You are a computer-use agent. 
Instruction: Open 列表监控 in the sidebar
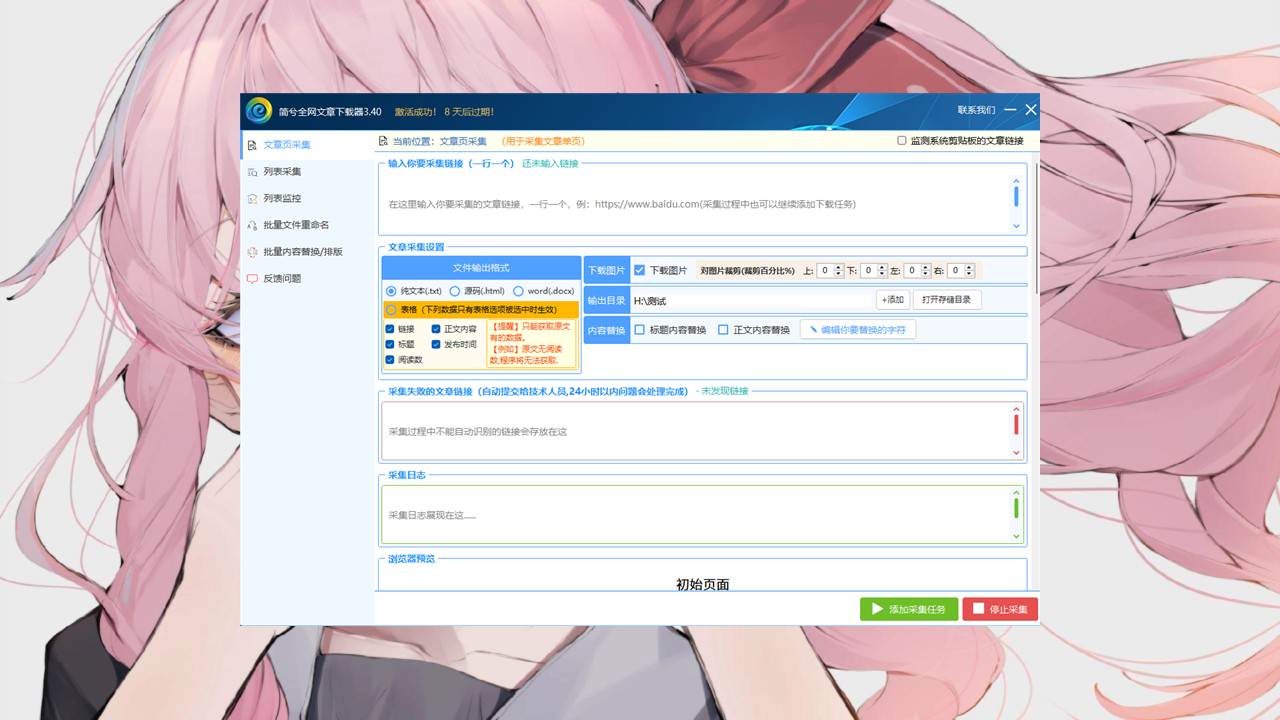[307, 198]
